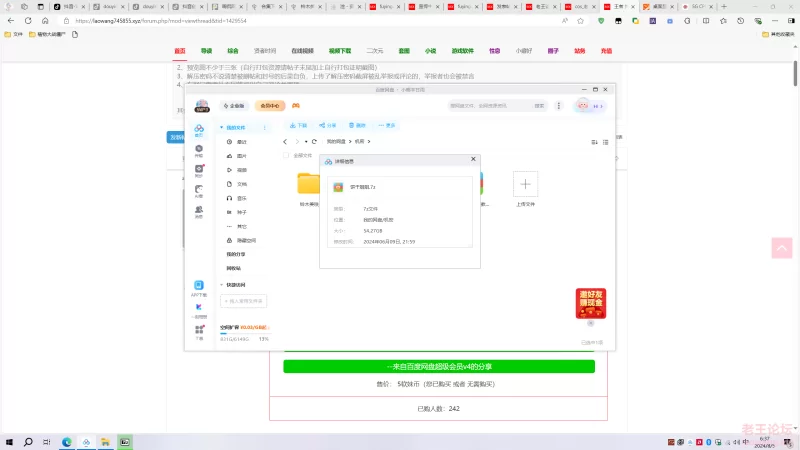The height and width of the screenshot is (450, 800).
Task: Expand the chevron beside the top-right avatar
Action: 602,106
